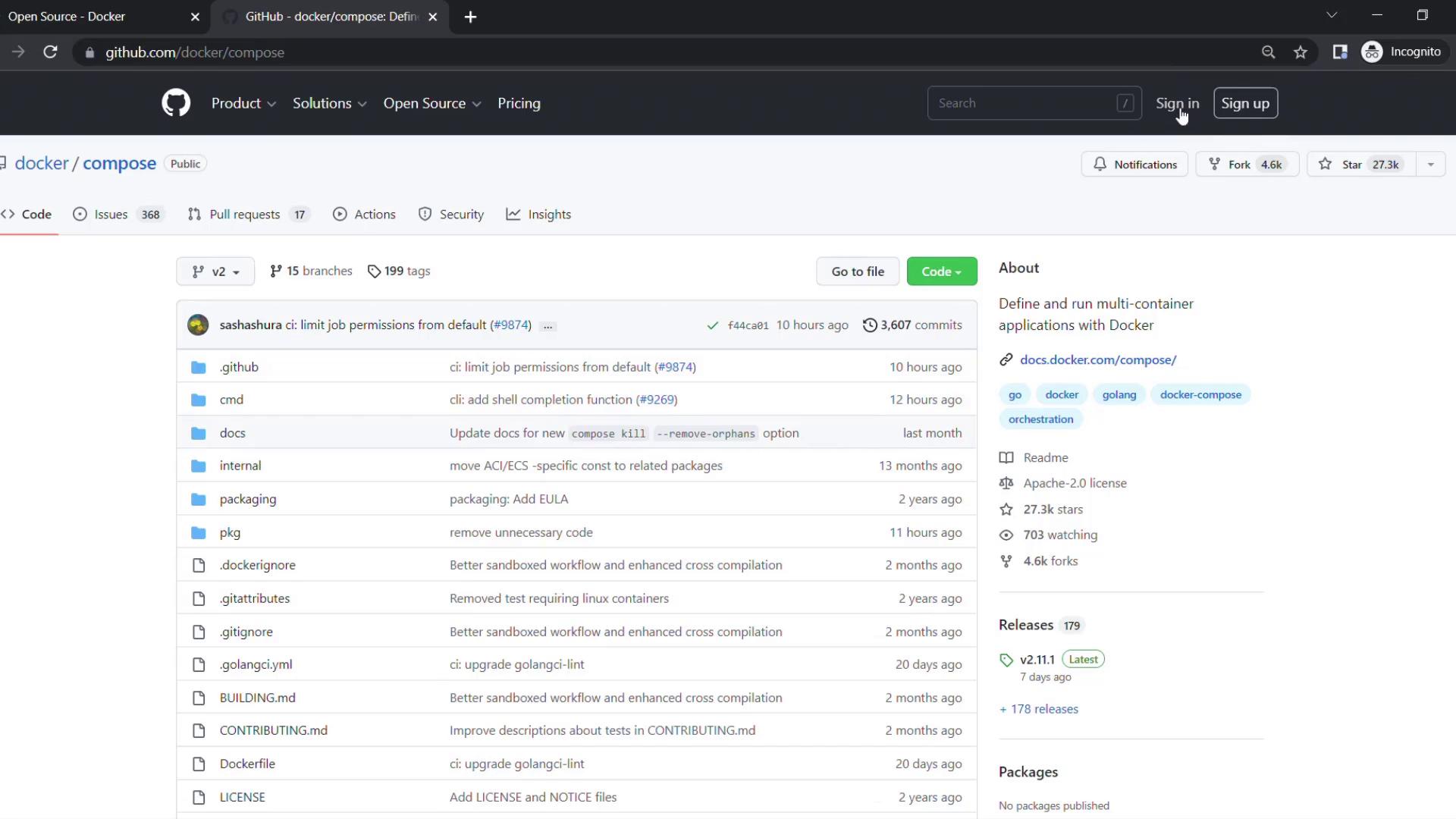Open the v2 branch dropdown
The image size is (1456, 819).
click(215, 271)
